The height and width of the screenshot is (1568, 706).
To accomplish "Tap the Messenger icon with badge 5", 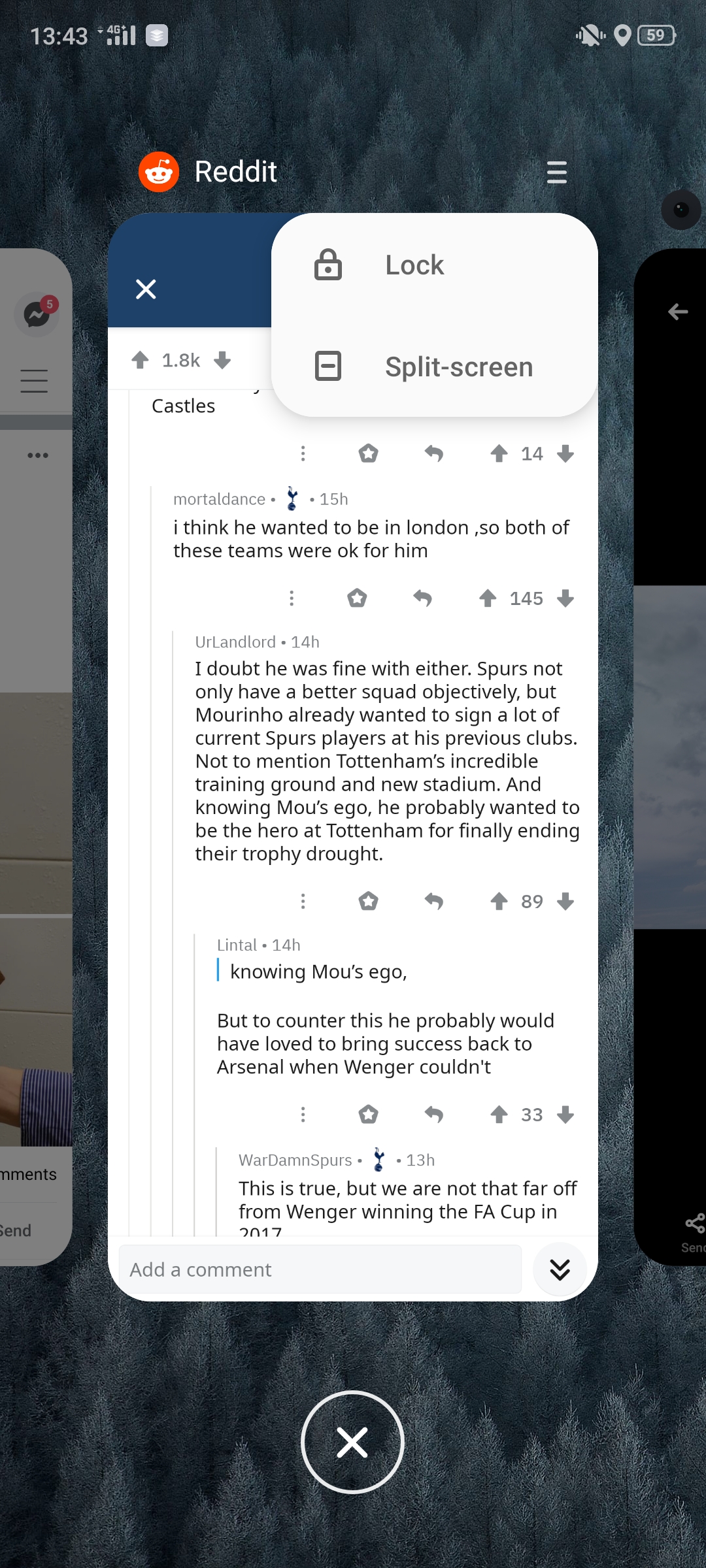I will coord(37,315).
